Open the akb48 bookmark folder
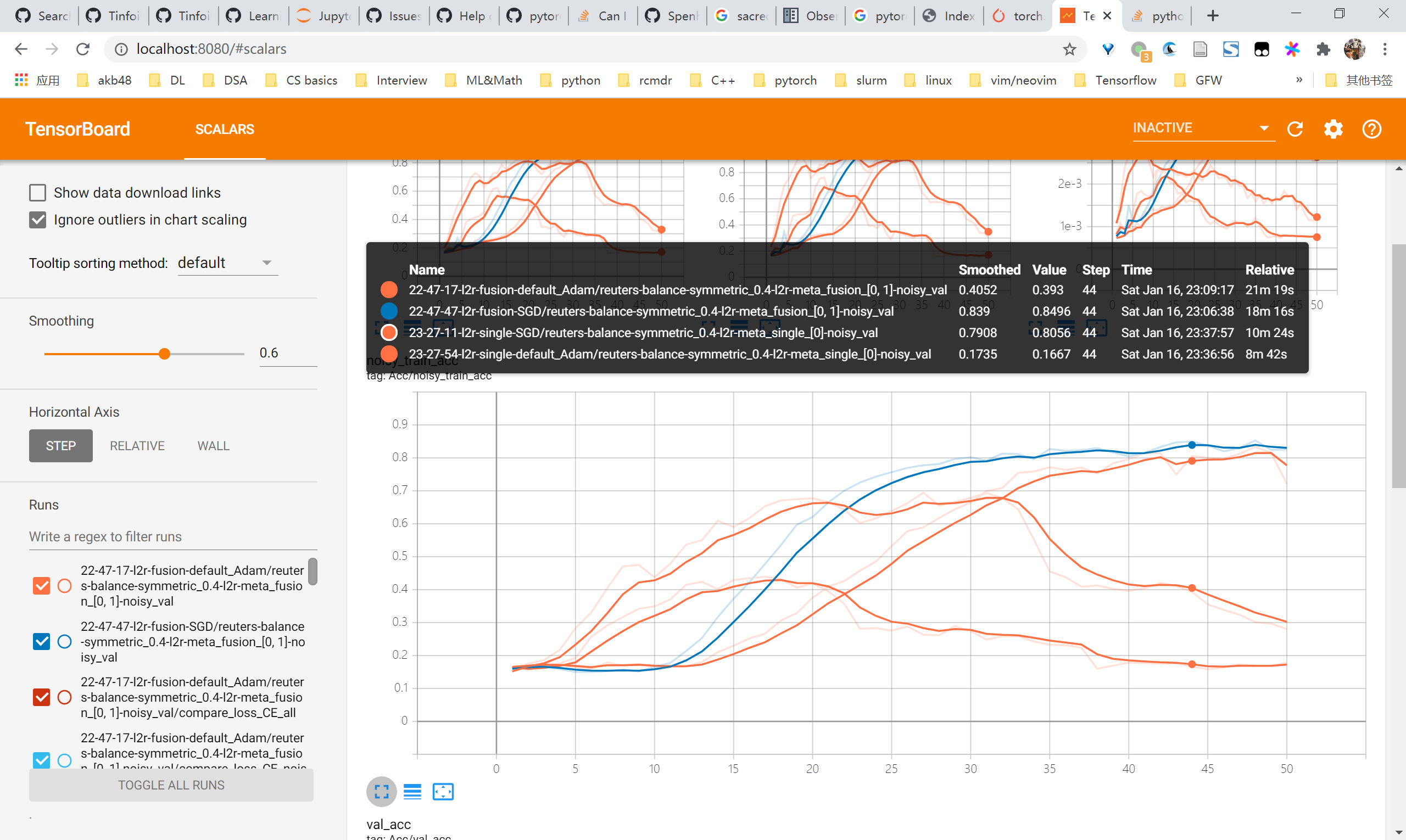The height and width of the screenshot is (840, 1406). [x=104, y=80]
